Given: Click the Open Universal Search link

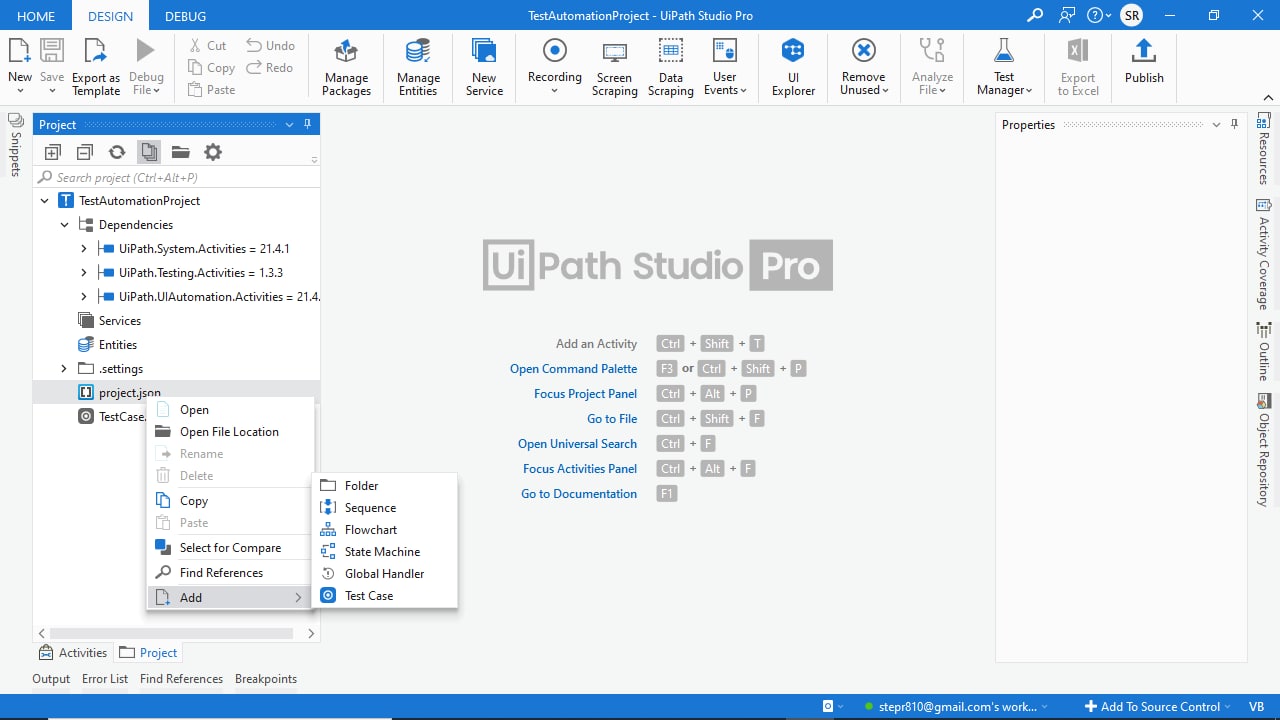Looking at the screenshot, I should 577,444.
